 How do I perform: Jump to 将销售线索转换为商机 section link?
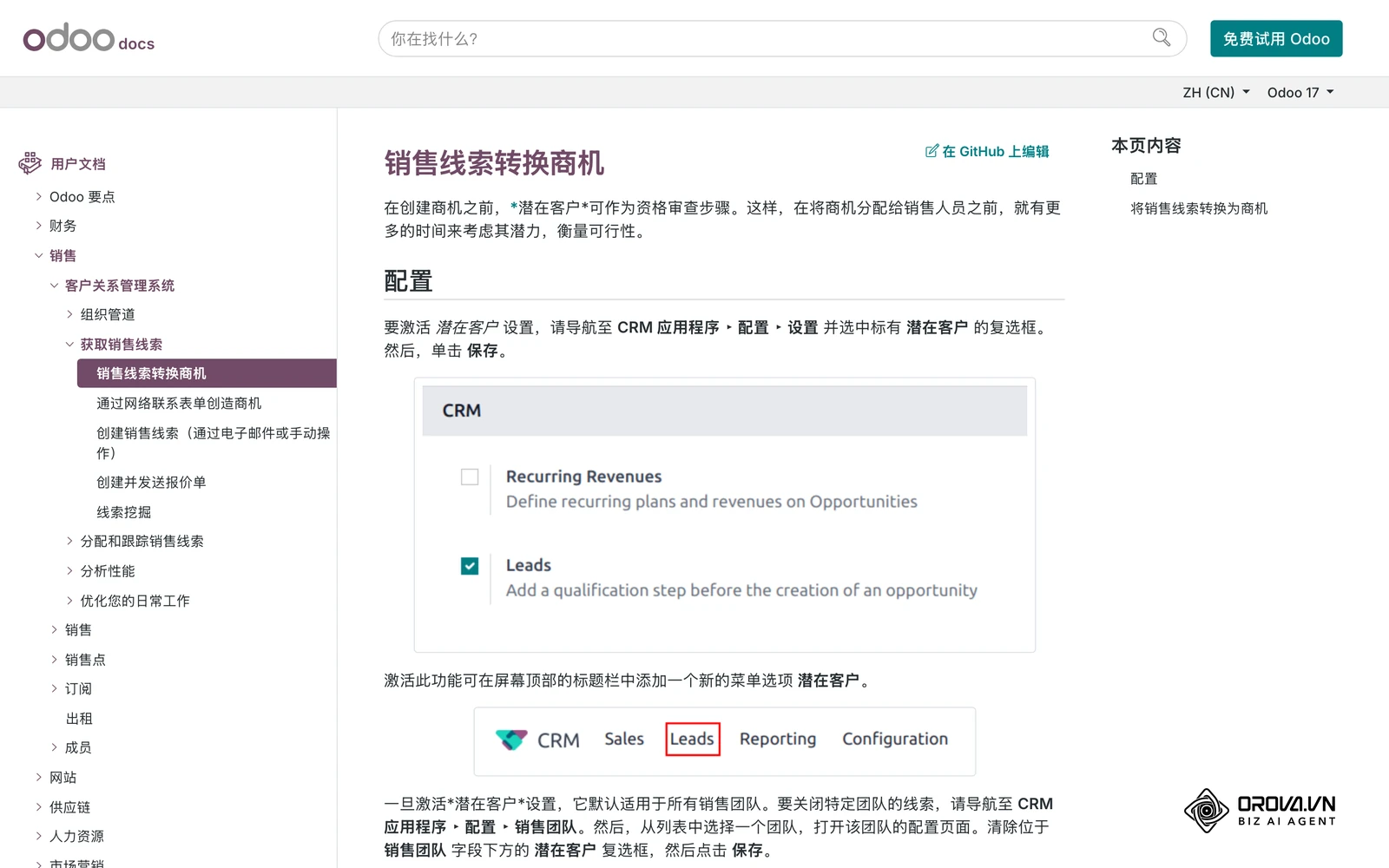[1198, 208]
